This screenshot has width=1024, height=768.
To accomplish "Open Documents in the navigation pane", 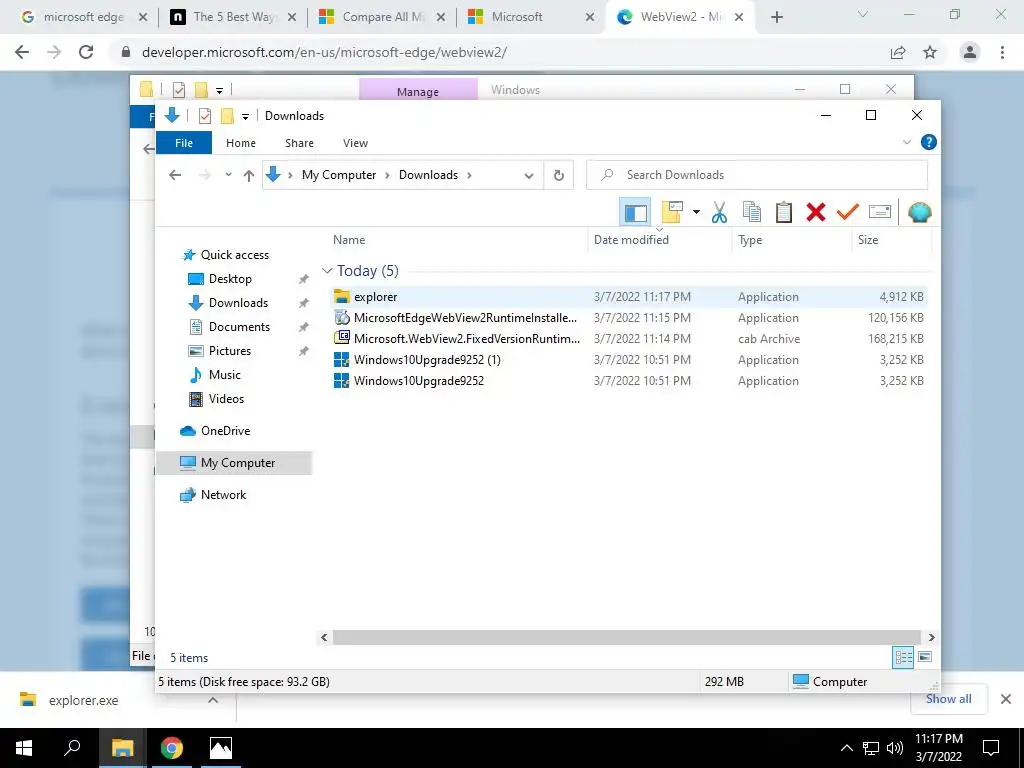I will (x=239, y=327).
